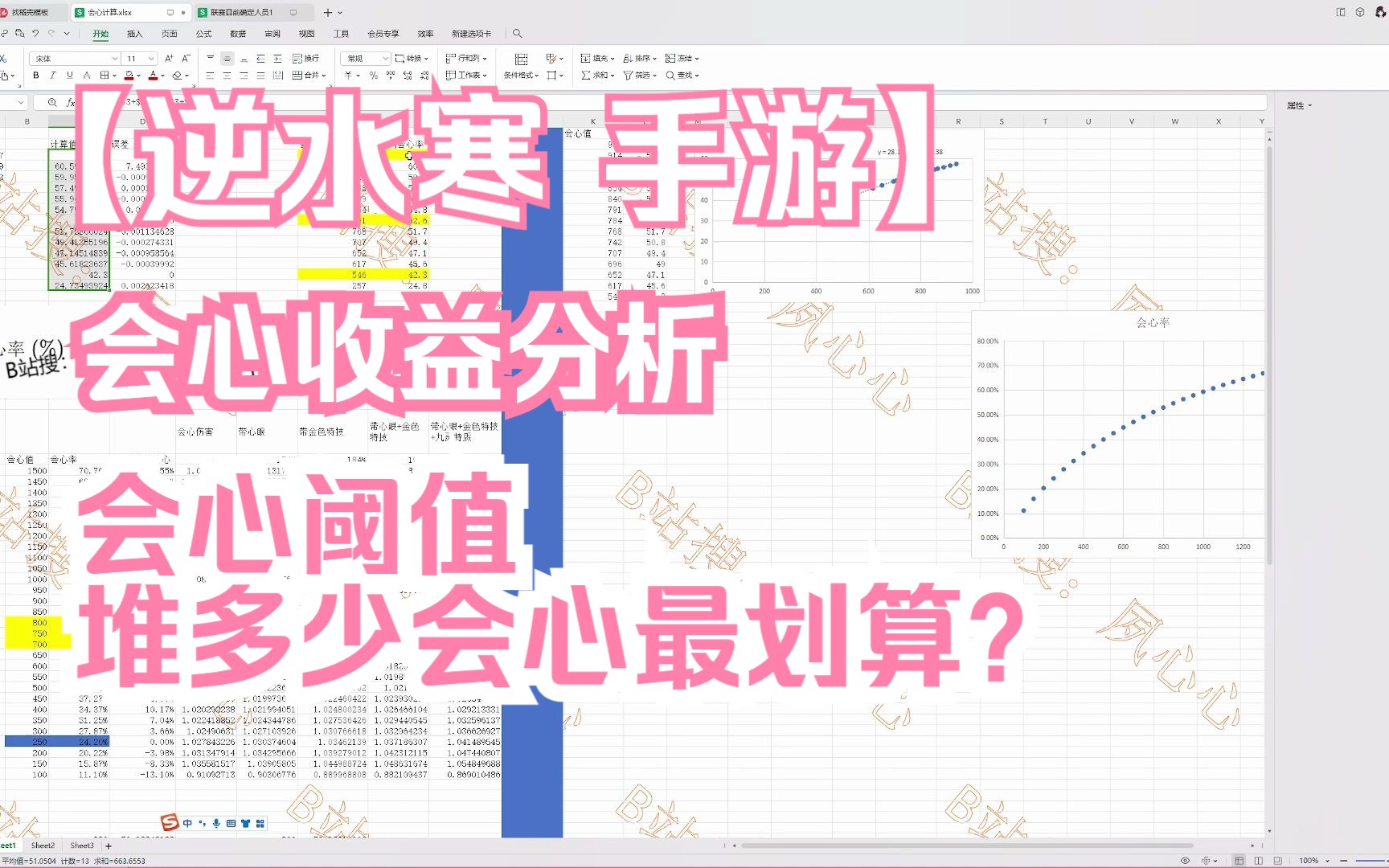Increase indent icon
The width and height of the screenshot is (1389, 868).
coord(277,59)
